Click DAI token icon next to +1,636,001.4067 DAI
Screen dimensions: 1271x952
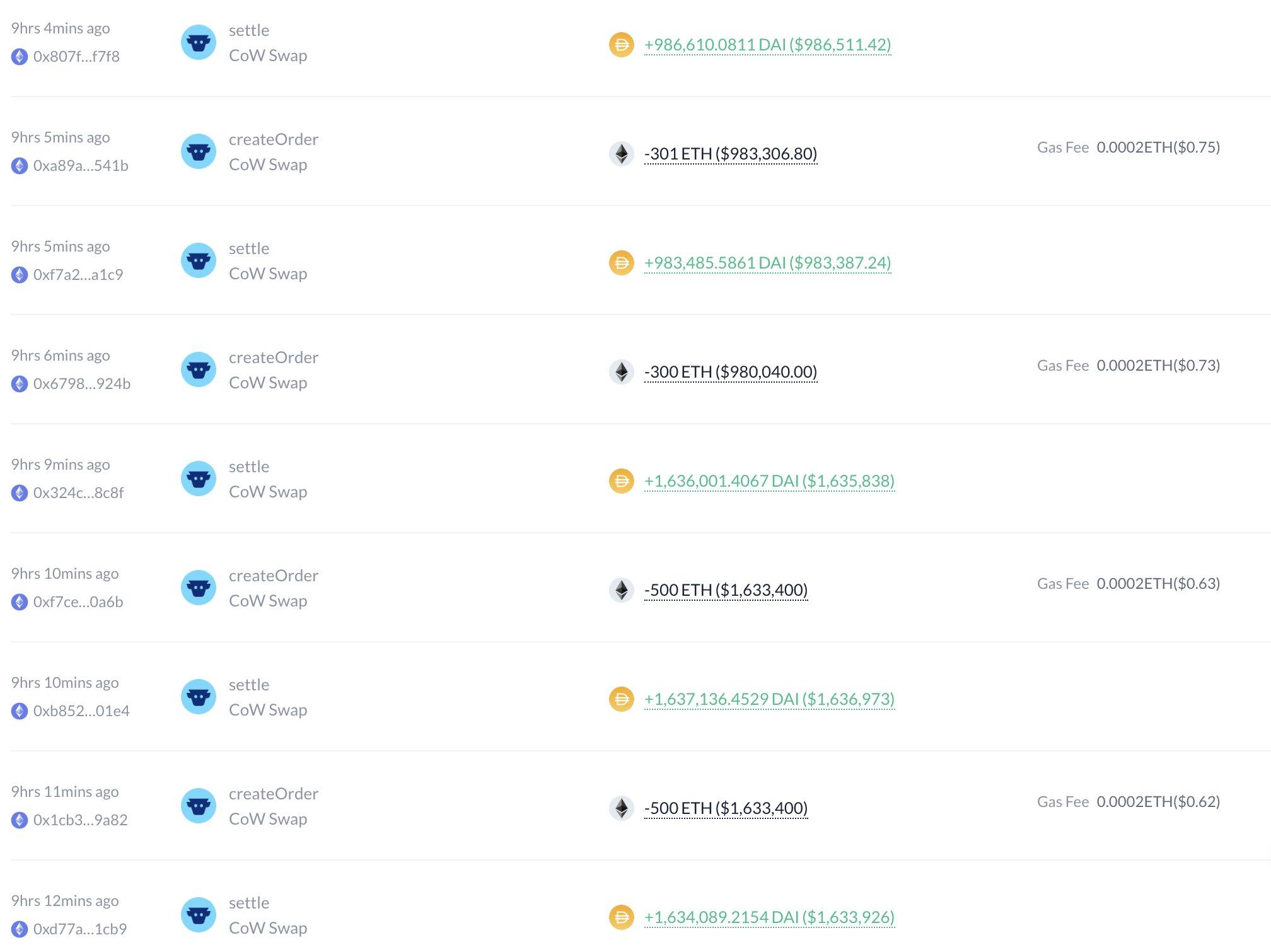(x=621, y=481)
